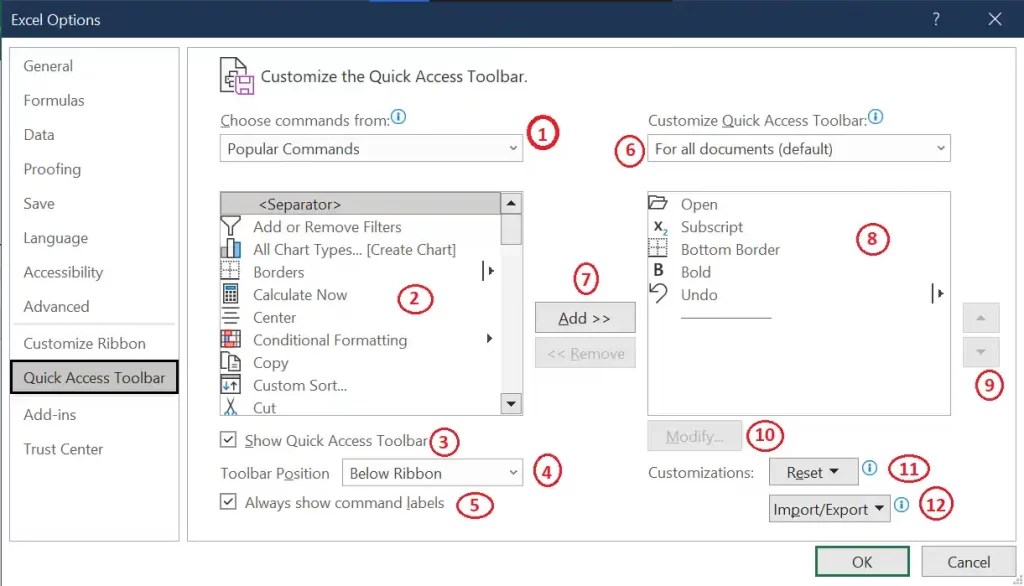Switch to the Save options category
Screen dimensions: 1024x586
(x=39, y=203)
